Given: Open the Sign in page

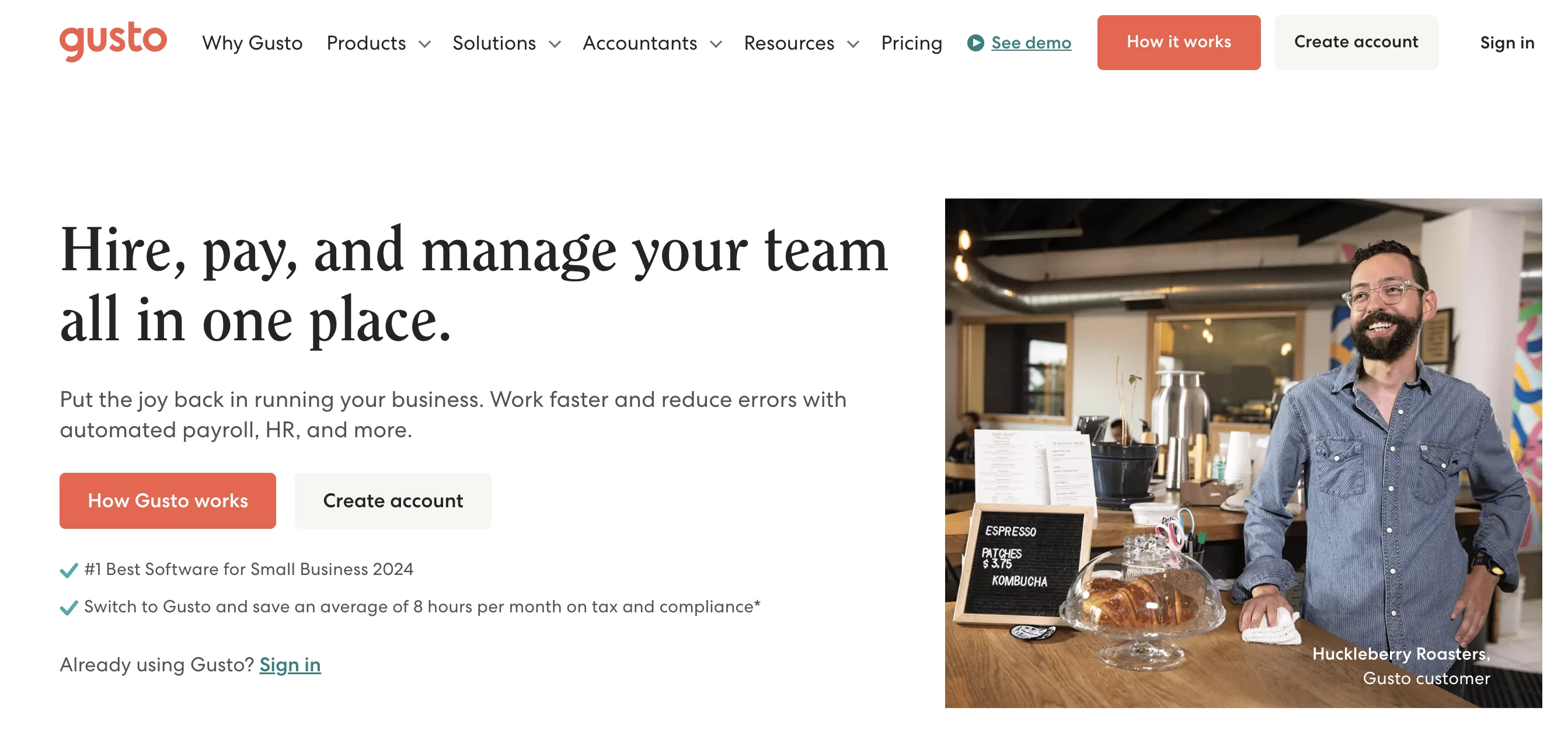Looking at the screenshot, I should pos(1506,42).
